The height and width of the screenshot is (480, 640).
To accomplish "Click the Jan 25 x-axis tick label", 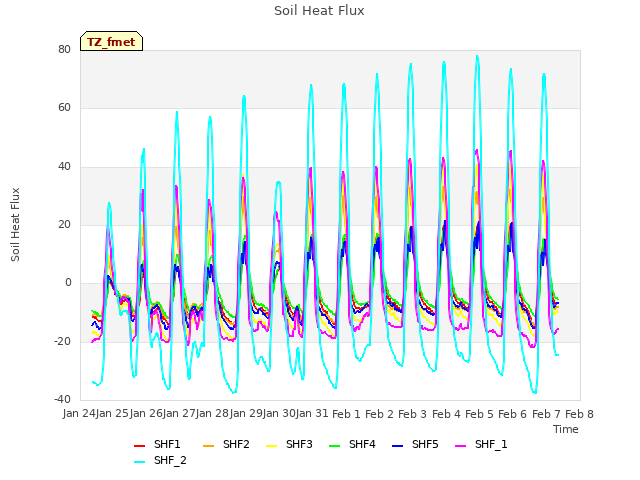I will click(112, 414).
